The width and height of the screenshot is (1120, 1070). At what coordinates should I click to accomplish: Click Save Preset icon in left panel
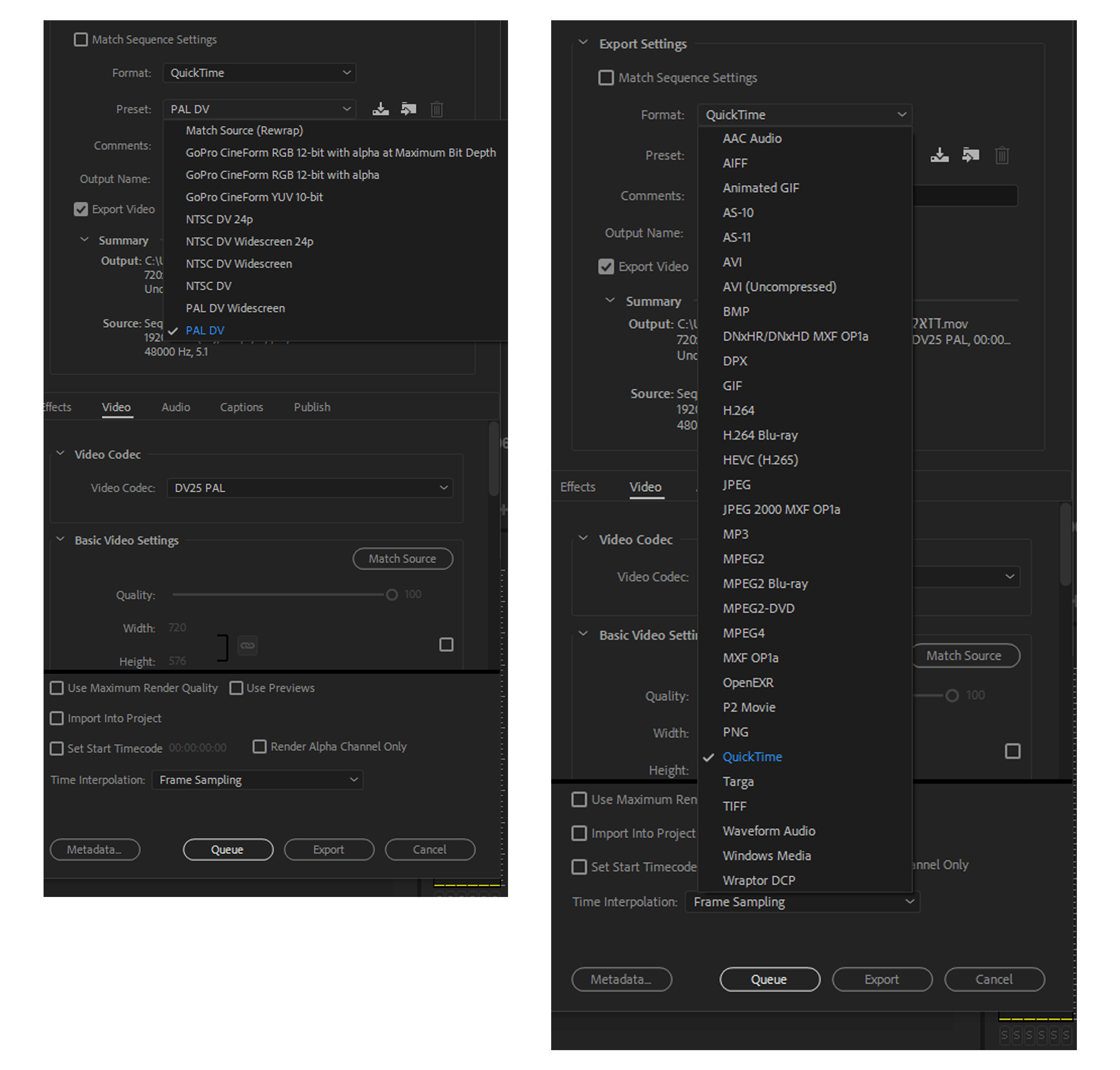[x=380, y=109]
